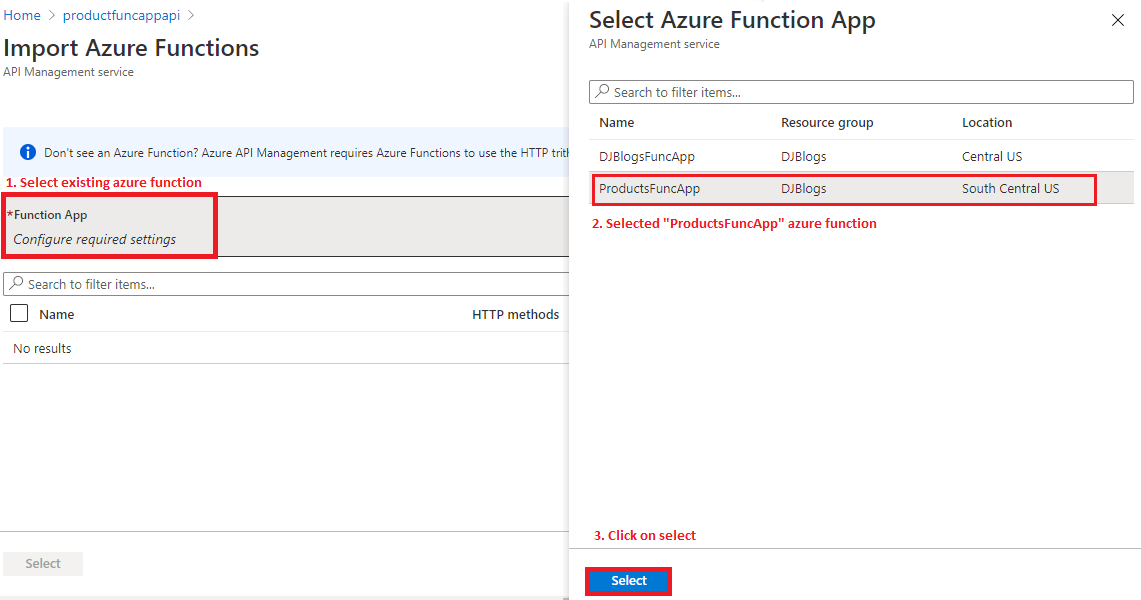Image resolution: width=1141 pixels, height=600 pixels.
Task: Click the No results text row
Action: [42, 348]
